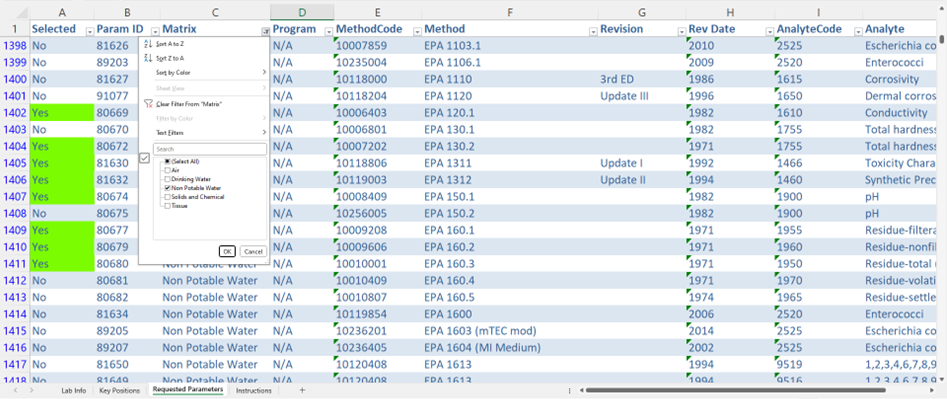Click the Clear Filter funnel icon
The height and width of the screenshot is (399, 947).
148,104
